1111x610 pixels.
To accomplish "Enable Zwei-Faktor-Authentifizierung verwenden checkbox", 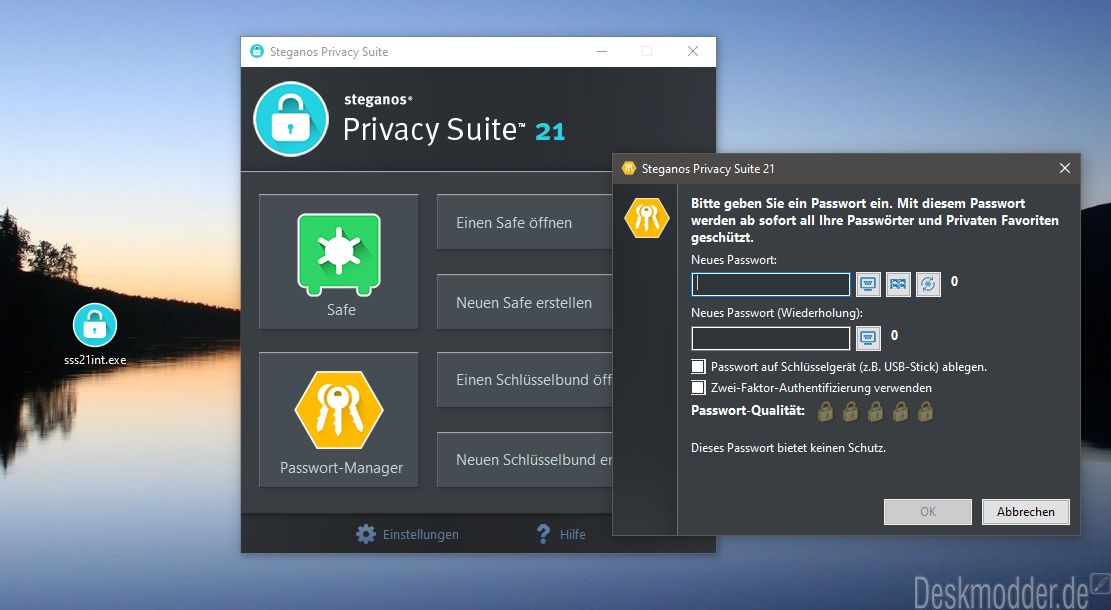I will (699, 388).
